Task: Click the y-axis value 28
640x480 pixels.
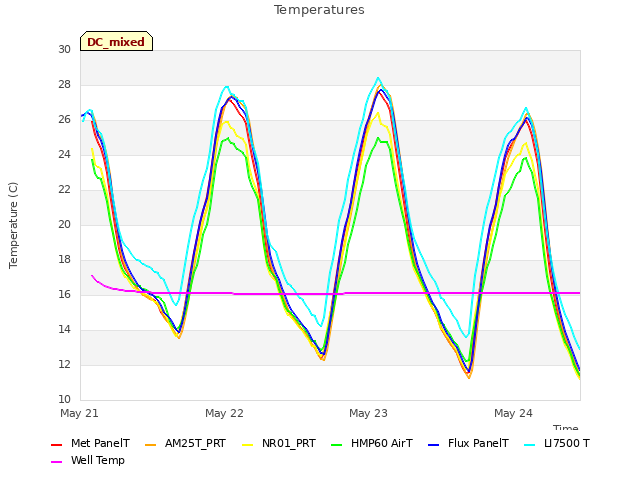Action: (x=64, y=84)
